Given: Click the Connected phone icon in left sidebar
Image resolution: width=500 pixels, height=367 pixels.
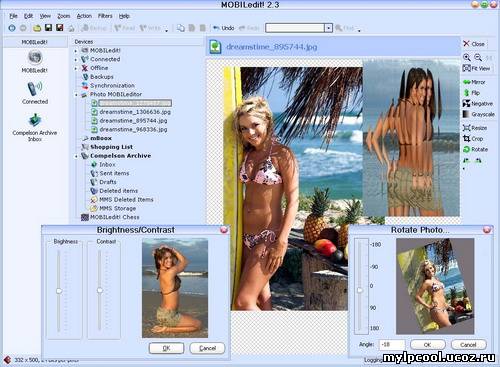Looking at the screenshot, I should (35, 89).
